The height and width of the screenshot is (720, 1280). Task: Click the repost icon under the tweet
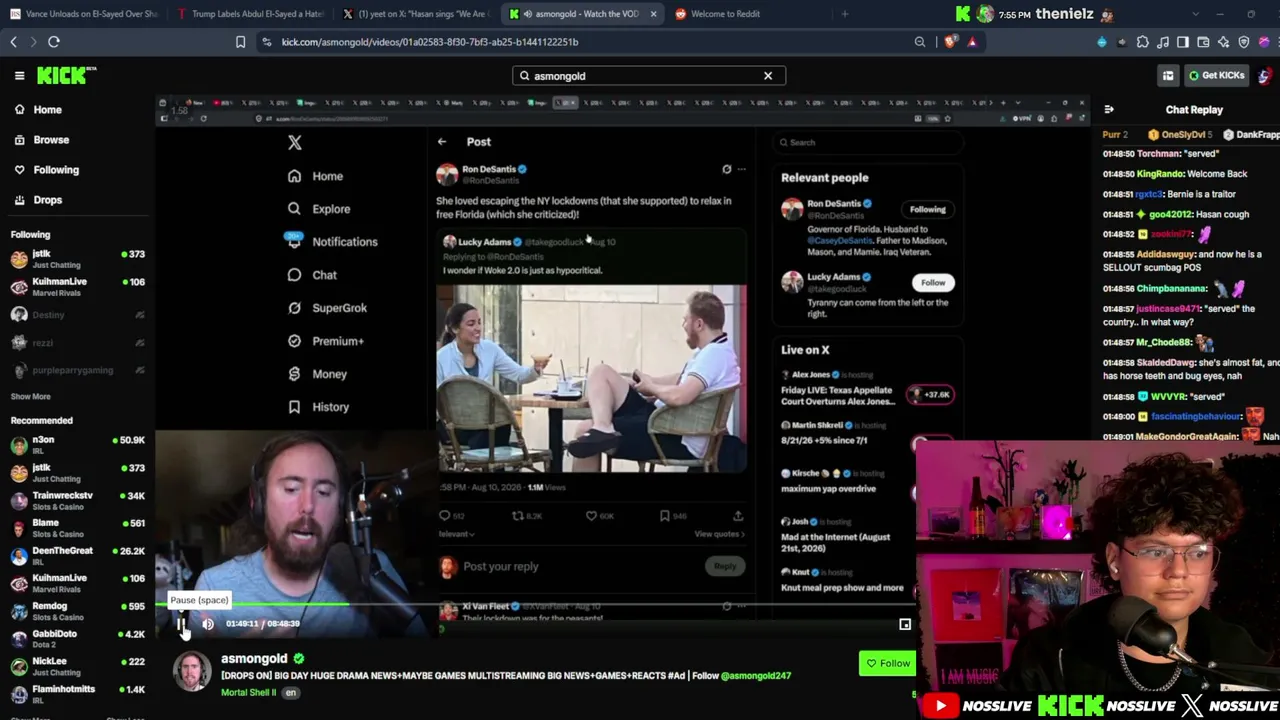(x=518, y=516)
